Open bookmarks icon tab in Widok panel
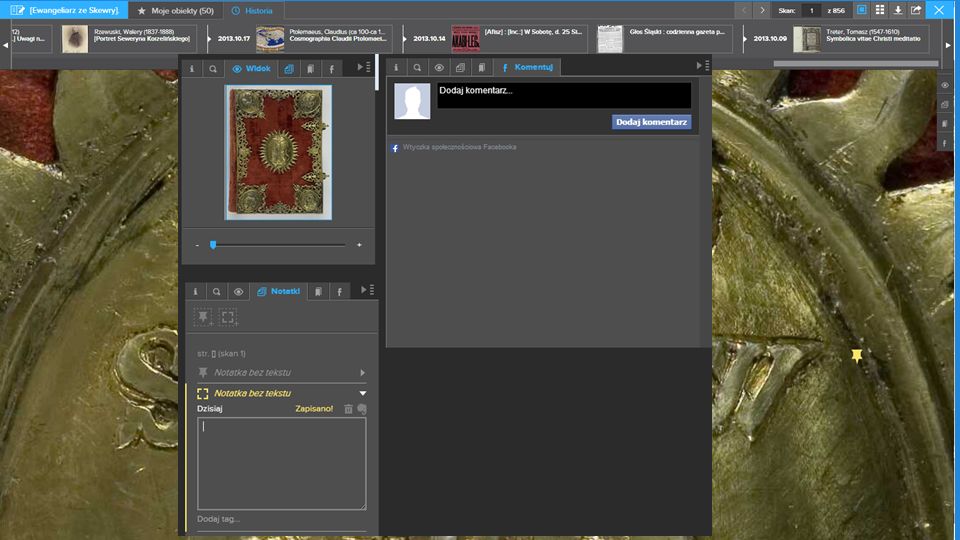This screenshot has height=540, width=960. coord(310,69)
